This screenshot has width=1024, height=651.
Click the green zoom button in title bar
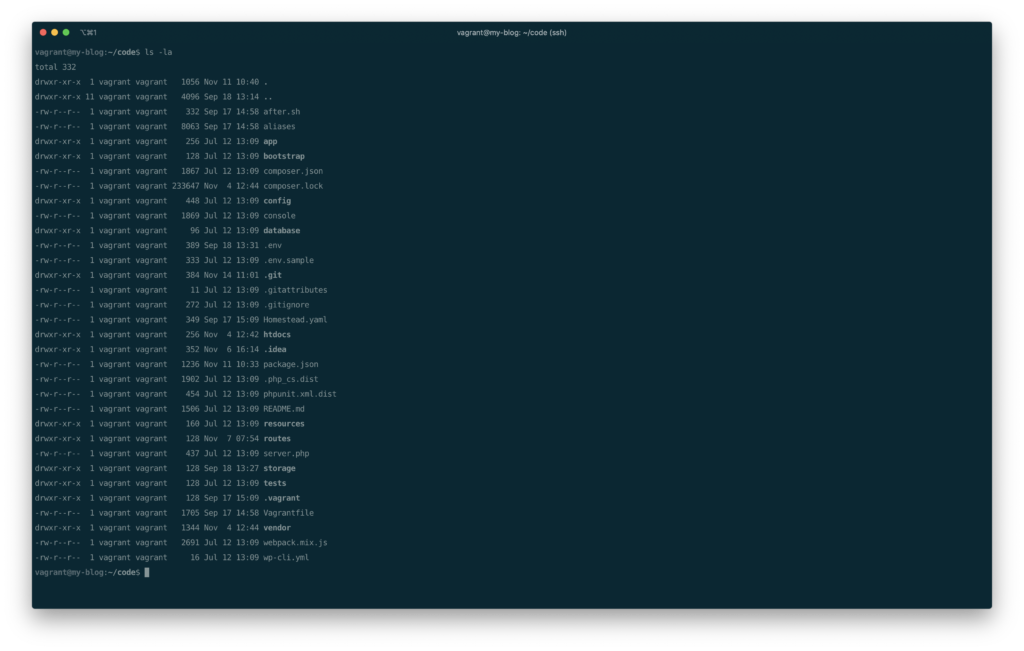point(68,31)
